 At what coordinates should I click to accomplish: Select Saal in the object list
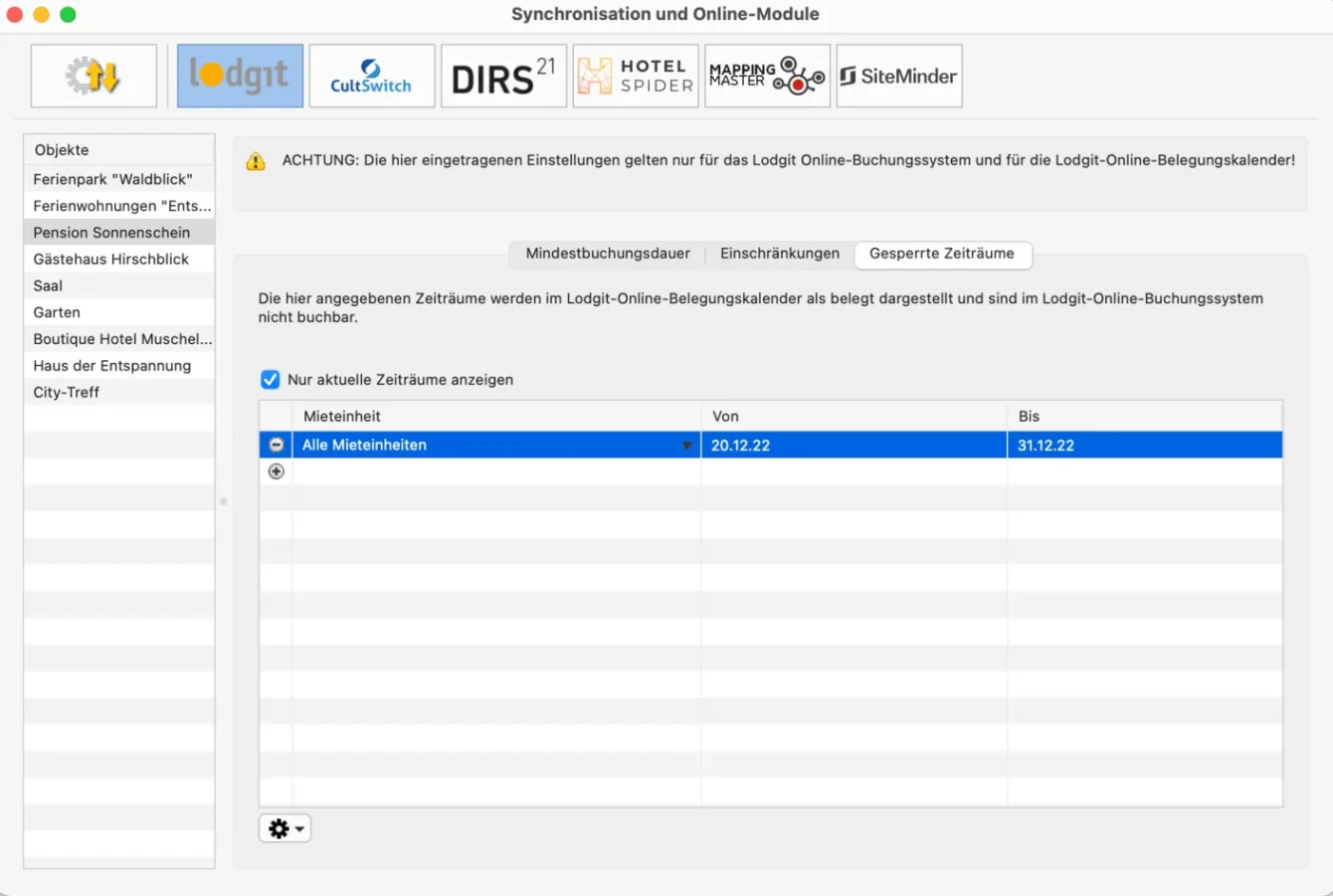coord(119,285)
